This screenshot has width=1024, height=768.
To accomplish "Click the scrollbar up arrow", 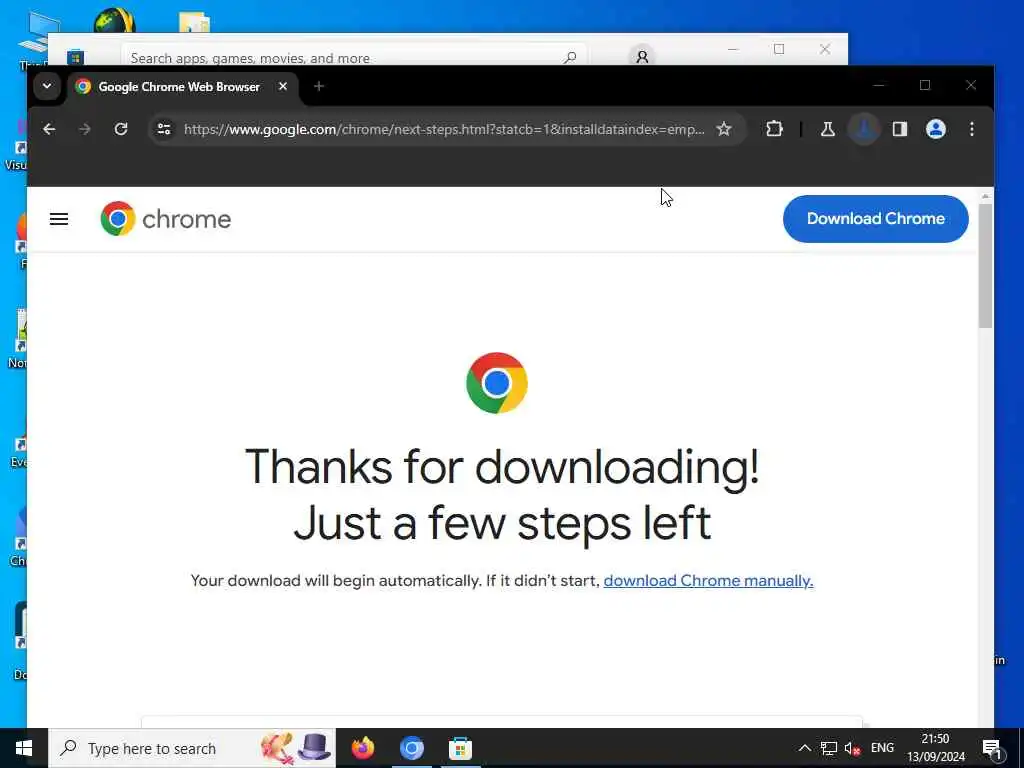I will 985,196.
